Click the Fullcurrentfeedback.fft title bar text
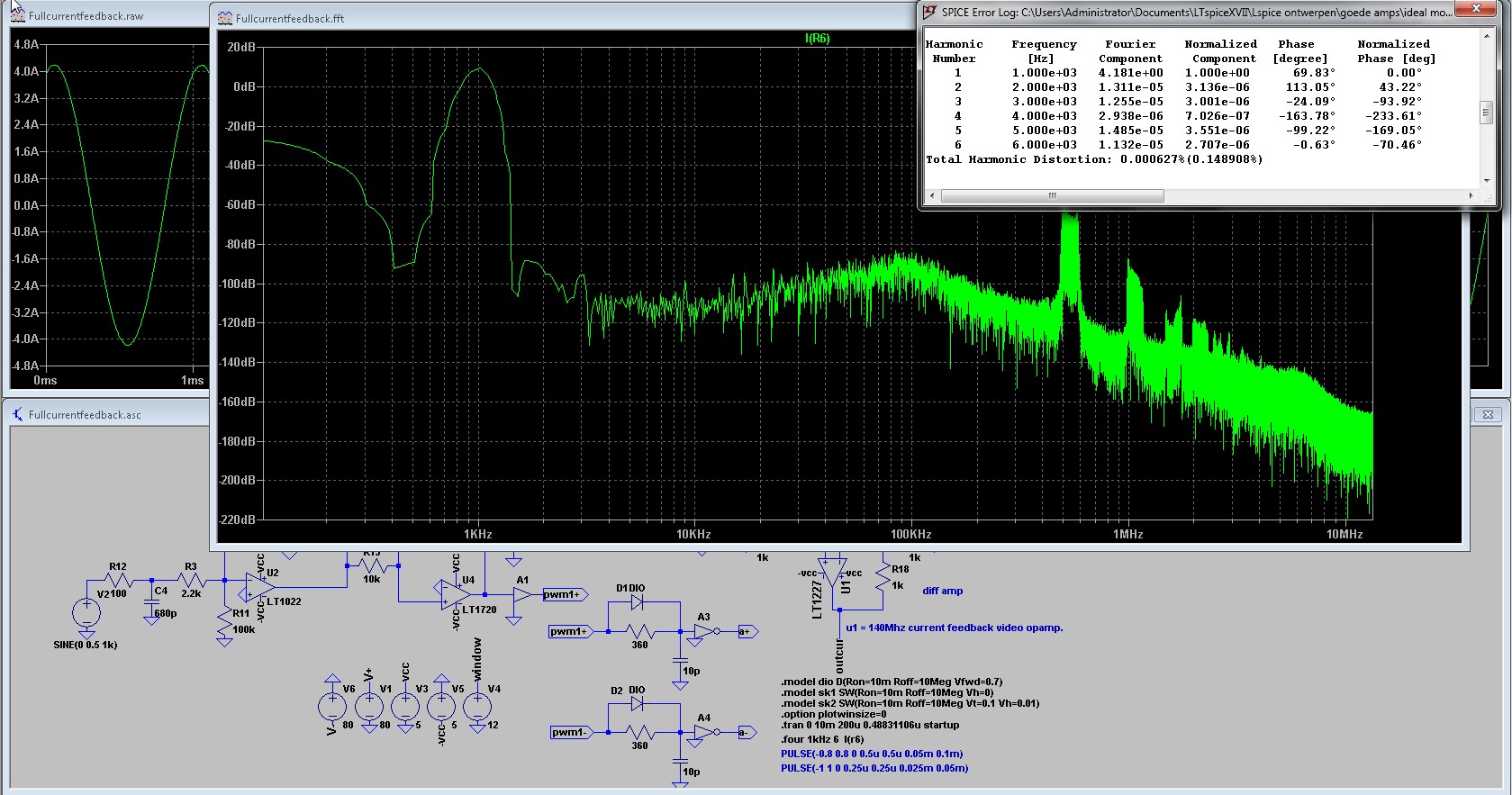 pos(290,18)
